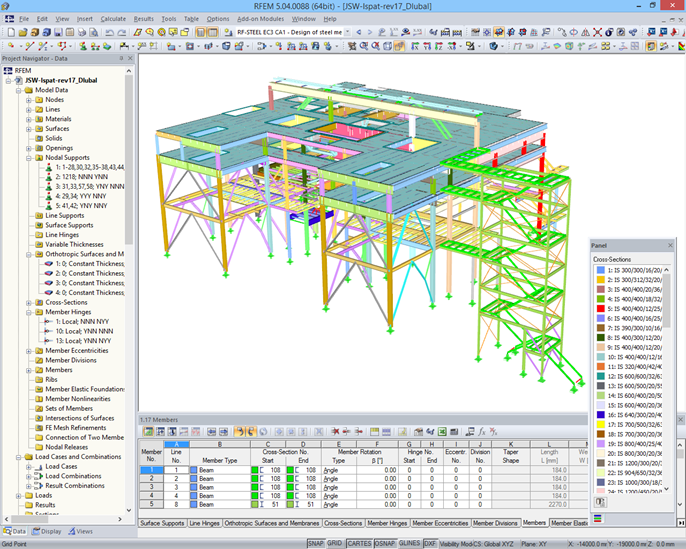Click the red X delete toolbar icon

[x=597, y=32]
